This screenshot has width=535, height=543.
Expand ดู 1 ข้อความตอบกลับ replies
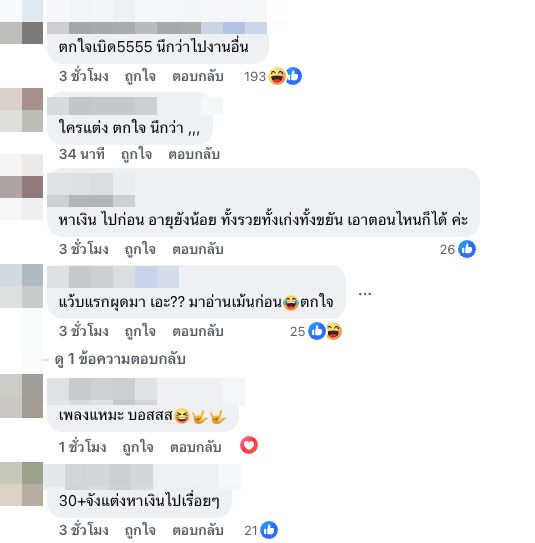[120, 359]
